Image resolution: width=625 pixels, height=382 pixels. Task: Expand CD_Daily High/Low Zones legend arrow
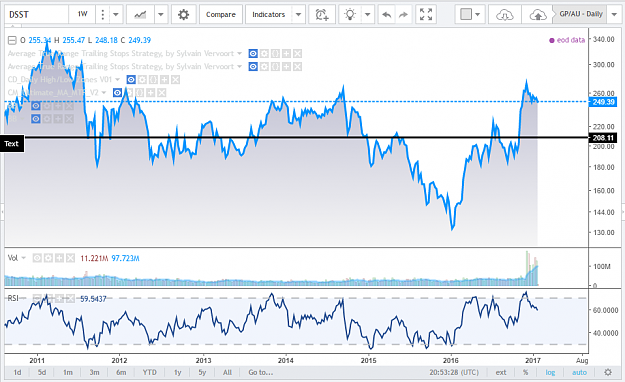pos(118,80)
